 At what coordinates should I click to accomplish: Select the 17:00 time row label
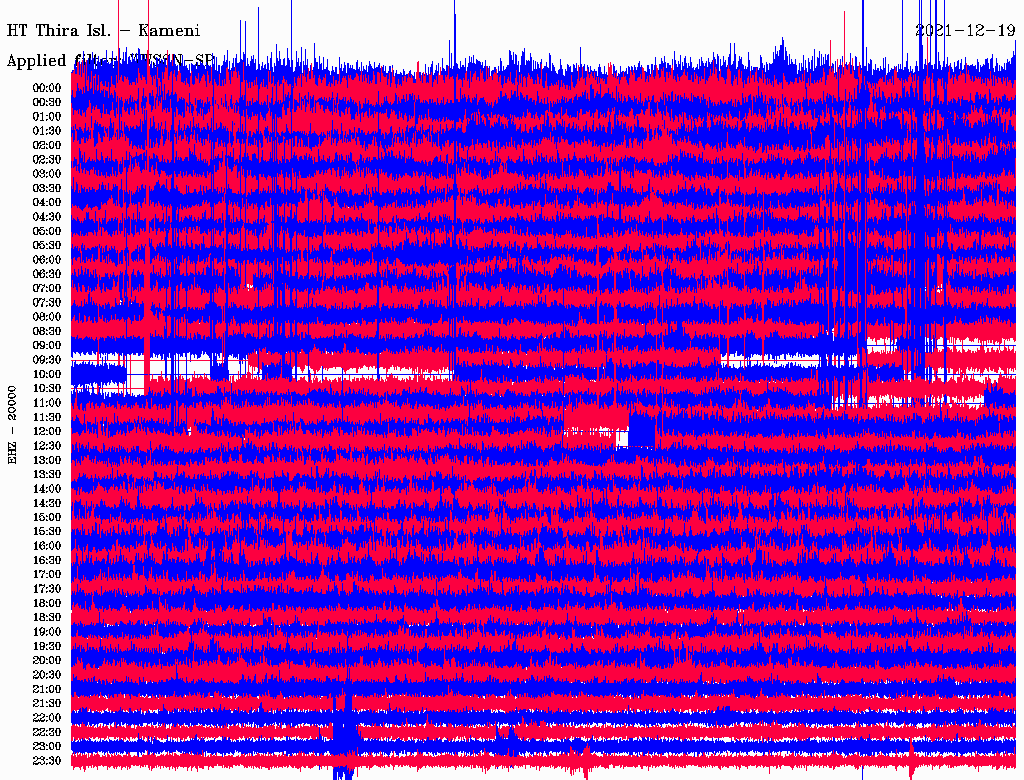pyautogui.click(x=47, y=574)
